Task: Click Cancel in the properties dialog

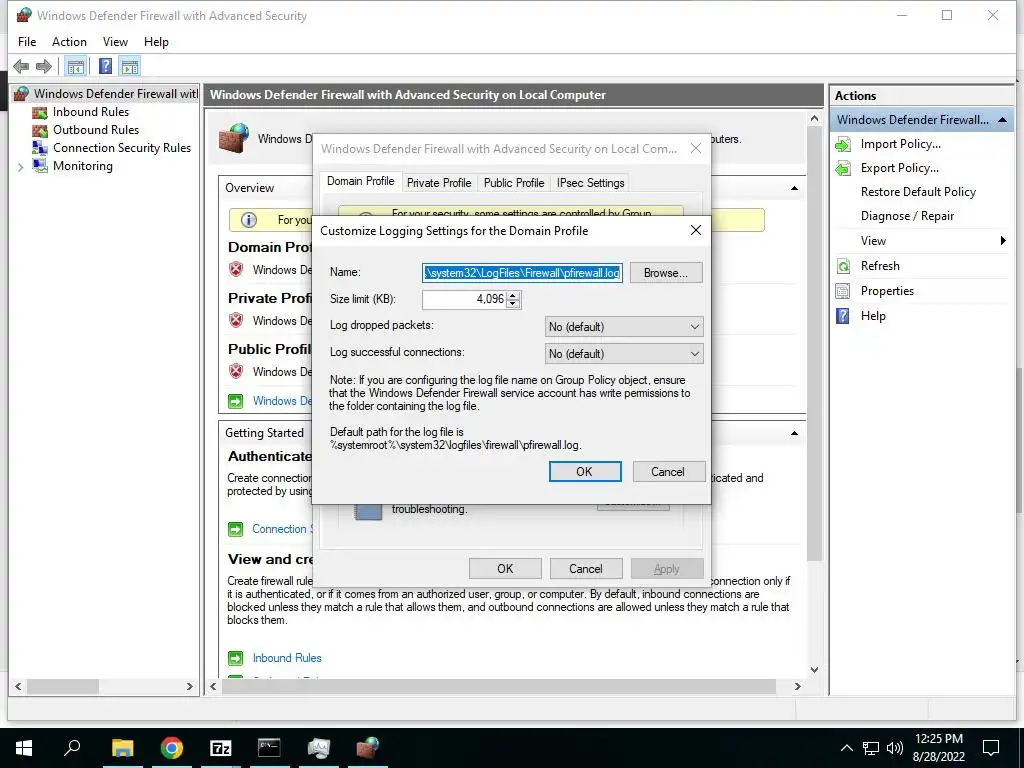Action: (586, 569)
